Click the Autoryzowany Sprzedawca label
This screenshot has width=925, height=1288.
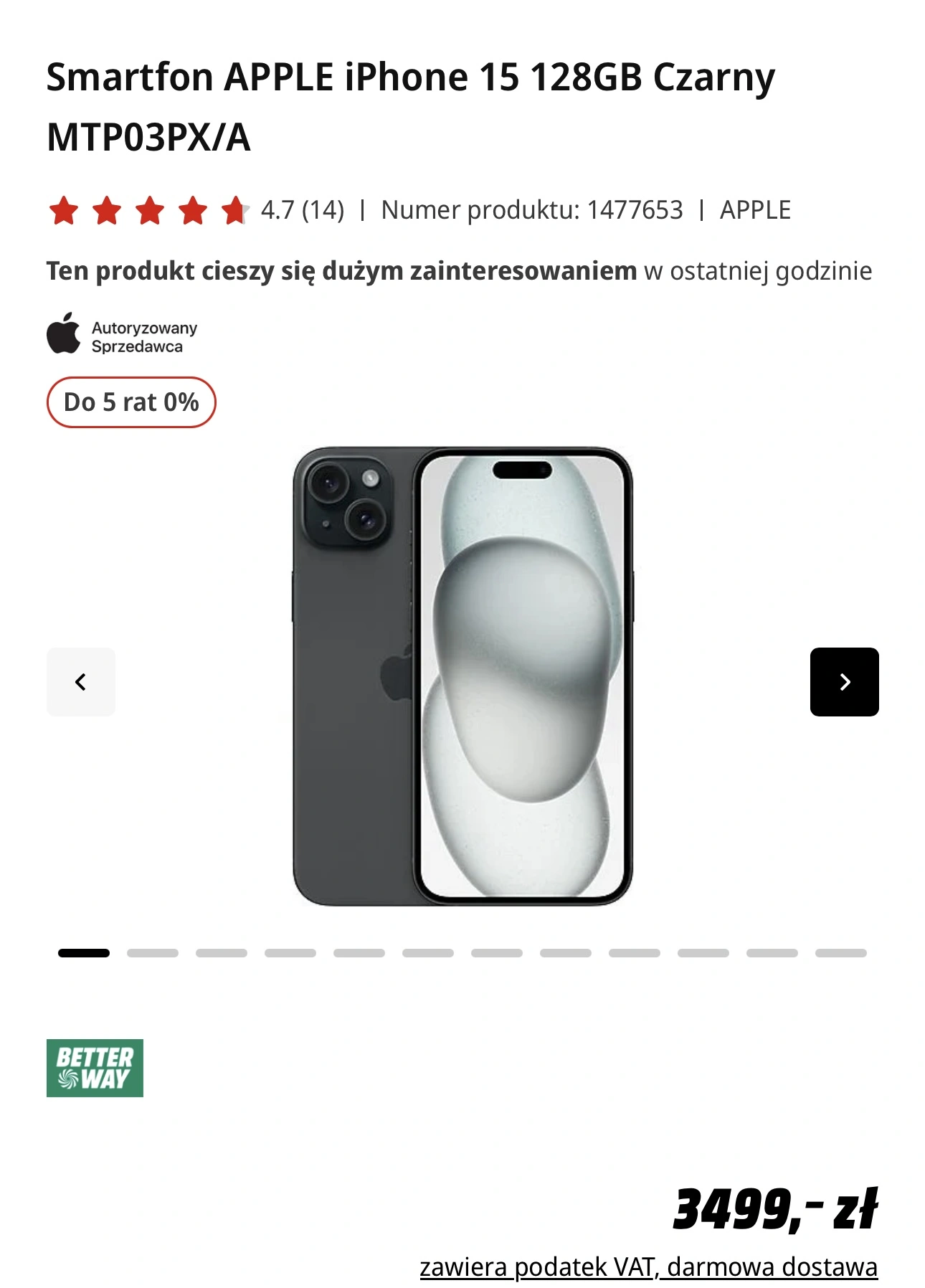coord(144,337)
